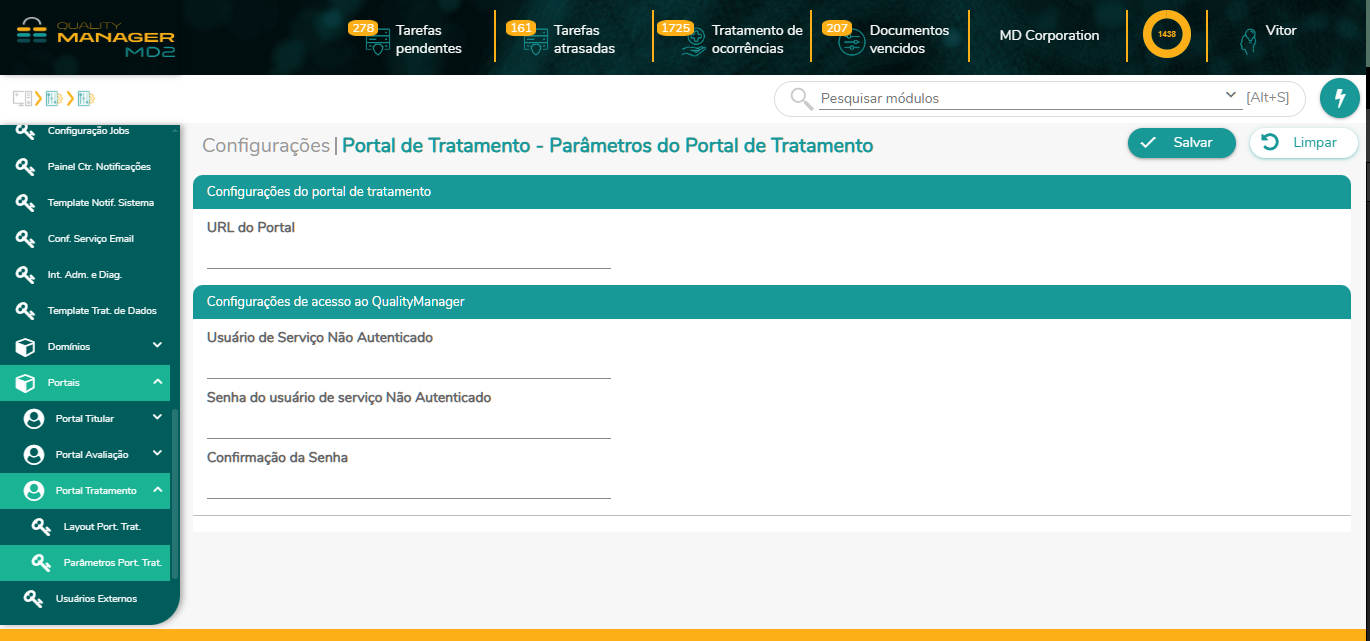Click the 1438 circular counter
Viewport: 1370px width, 641px height.
(x=1166, y=34)
